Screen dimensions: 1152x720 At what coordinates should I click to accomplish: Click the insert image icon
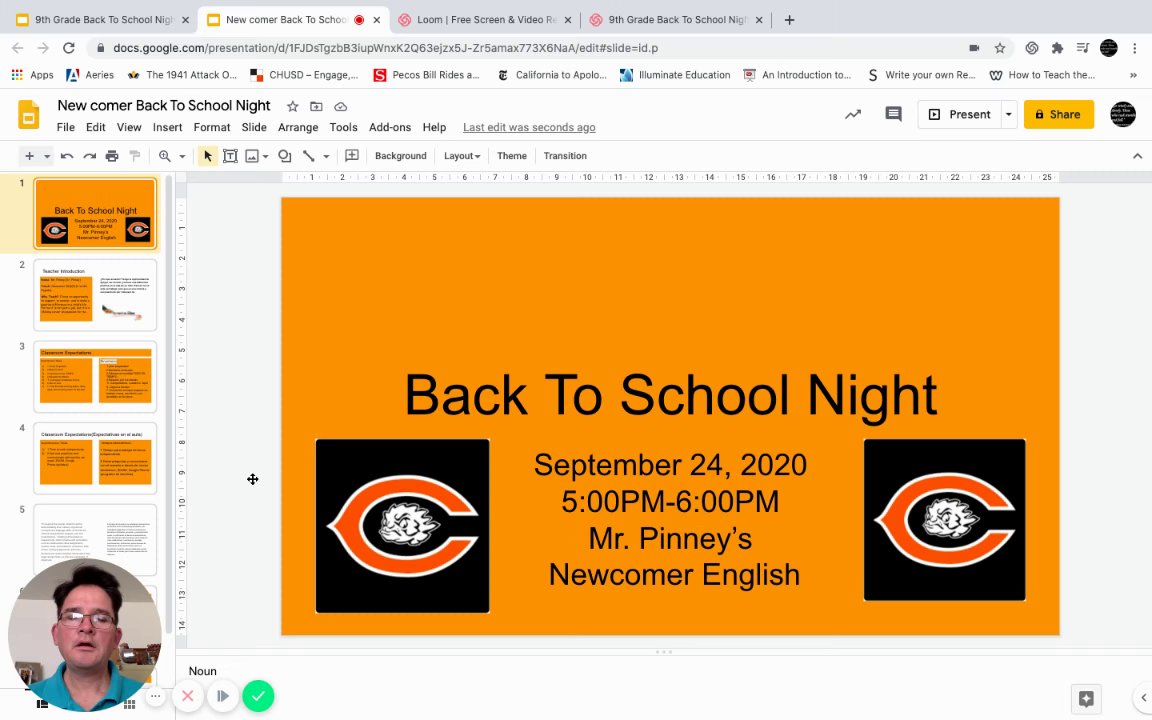pos(252,156)
